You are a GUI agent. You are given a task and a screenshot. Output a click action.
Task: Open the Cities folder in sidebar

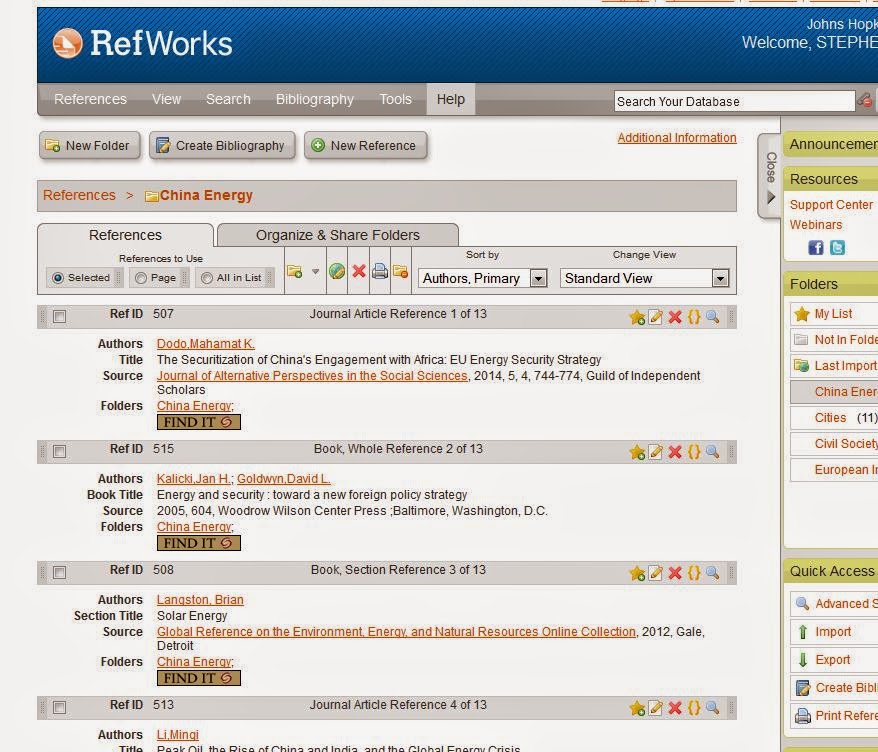pos(830,418)
